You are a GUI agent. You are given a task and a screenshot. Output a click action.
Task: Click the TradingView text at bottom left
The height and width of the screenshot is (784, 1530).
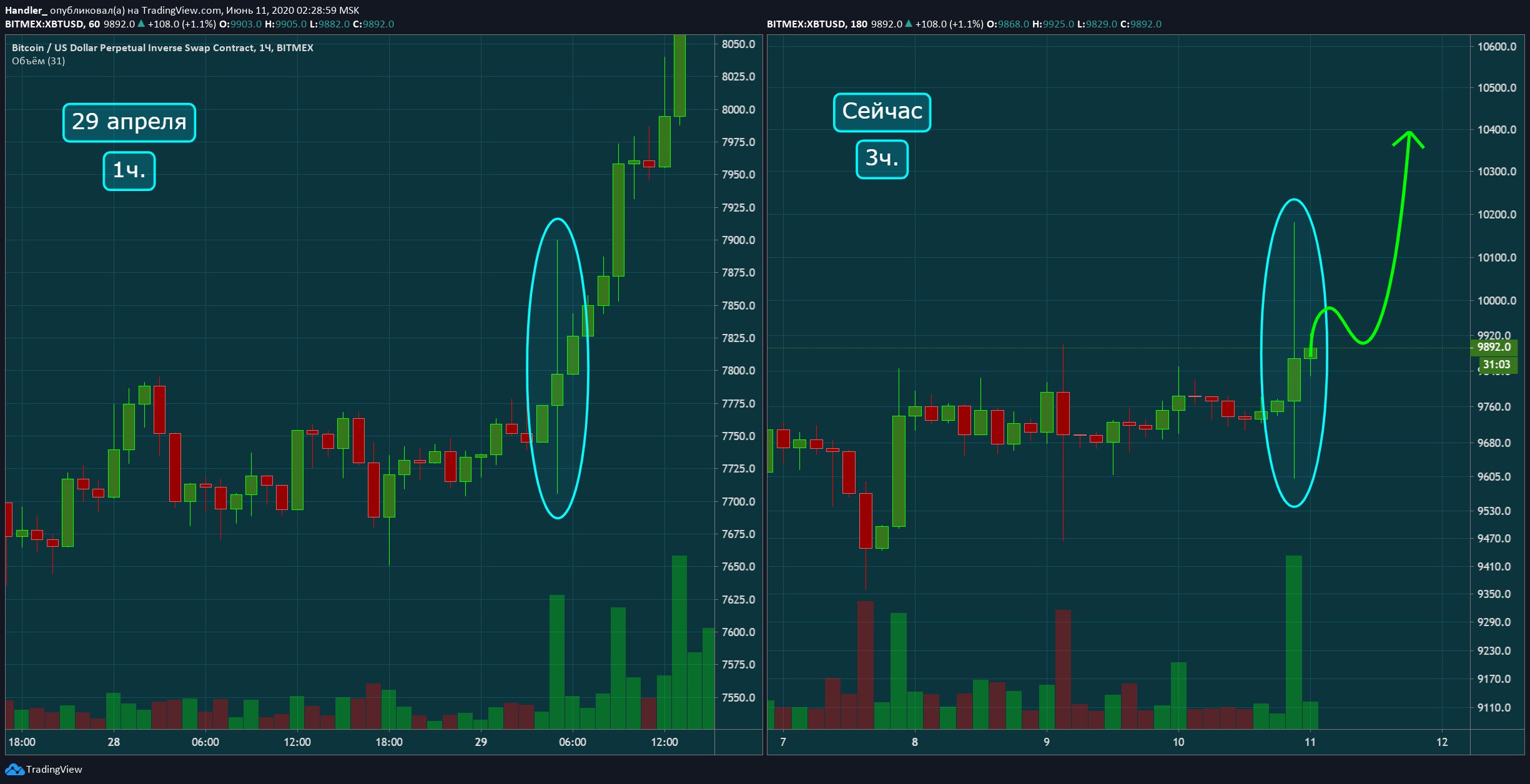pyautogui.click(x=54, y=770)
